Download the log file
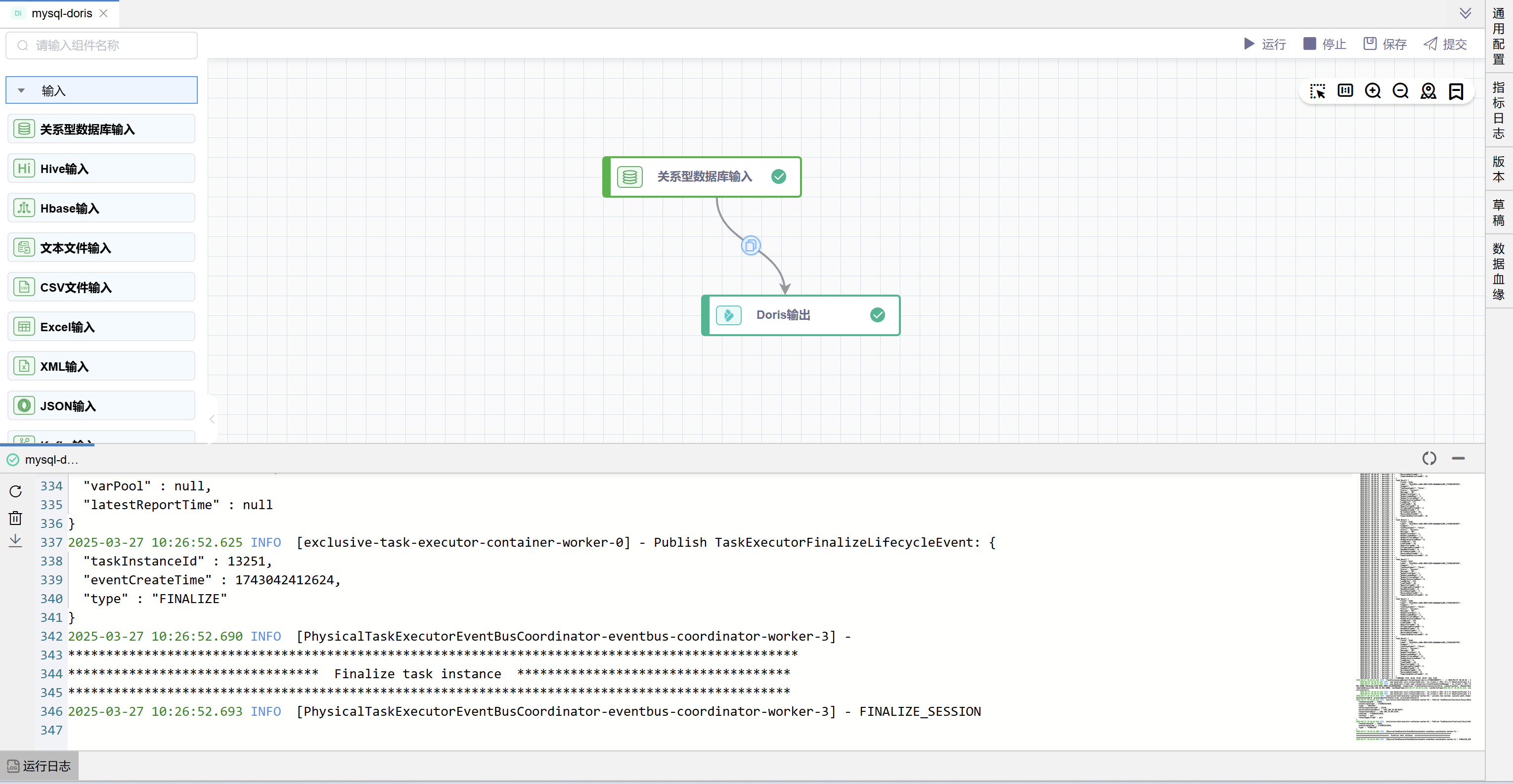Viewport: 1513px width, 784px height. point(15,541)
